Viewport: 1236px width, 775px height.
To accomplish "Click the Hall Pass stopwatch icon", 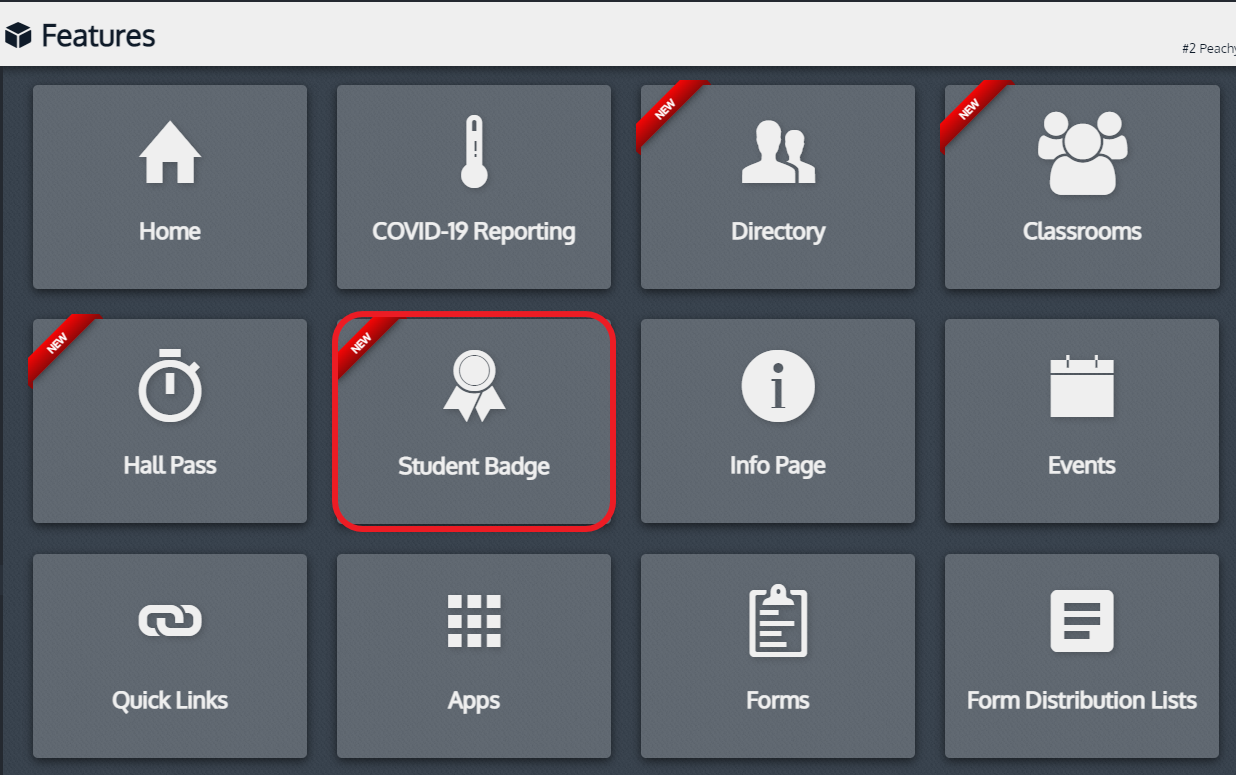I will point(170,386).
